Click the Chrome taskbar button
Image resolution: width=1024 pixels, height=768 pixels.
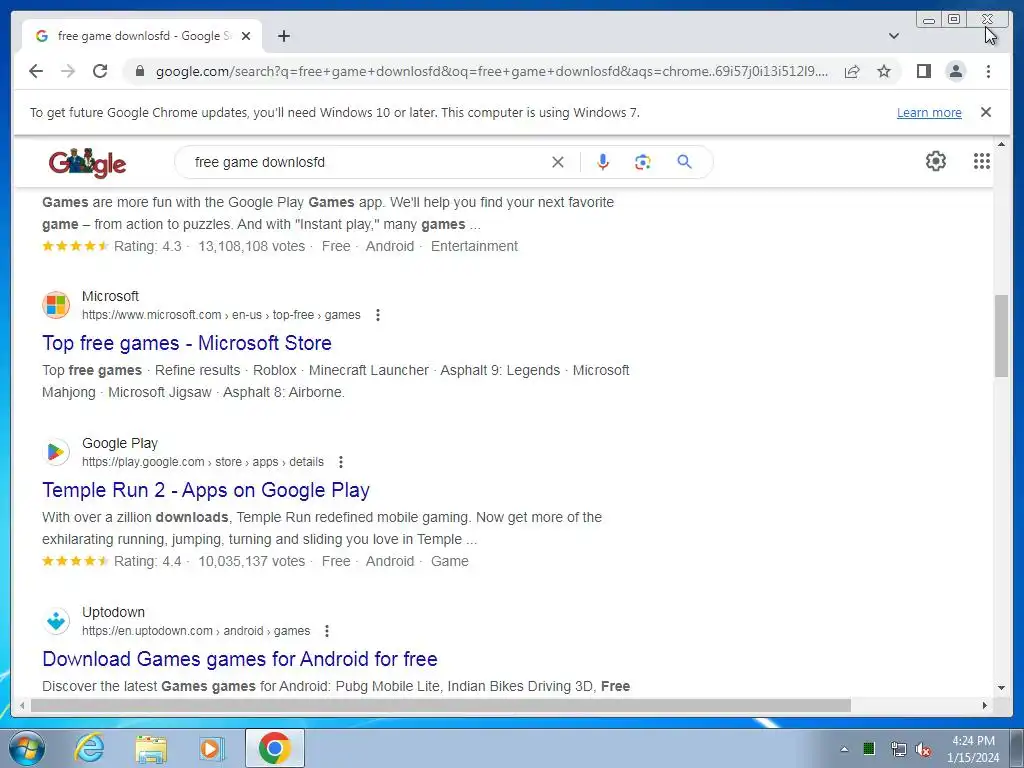(274, 748)
